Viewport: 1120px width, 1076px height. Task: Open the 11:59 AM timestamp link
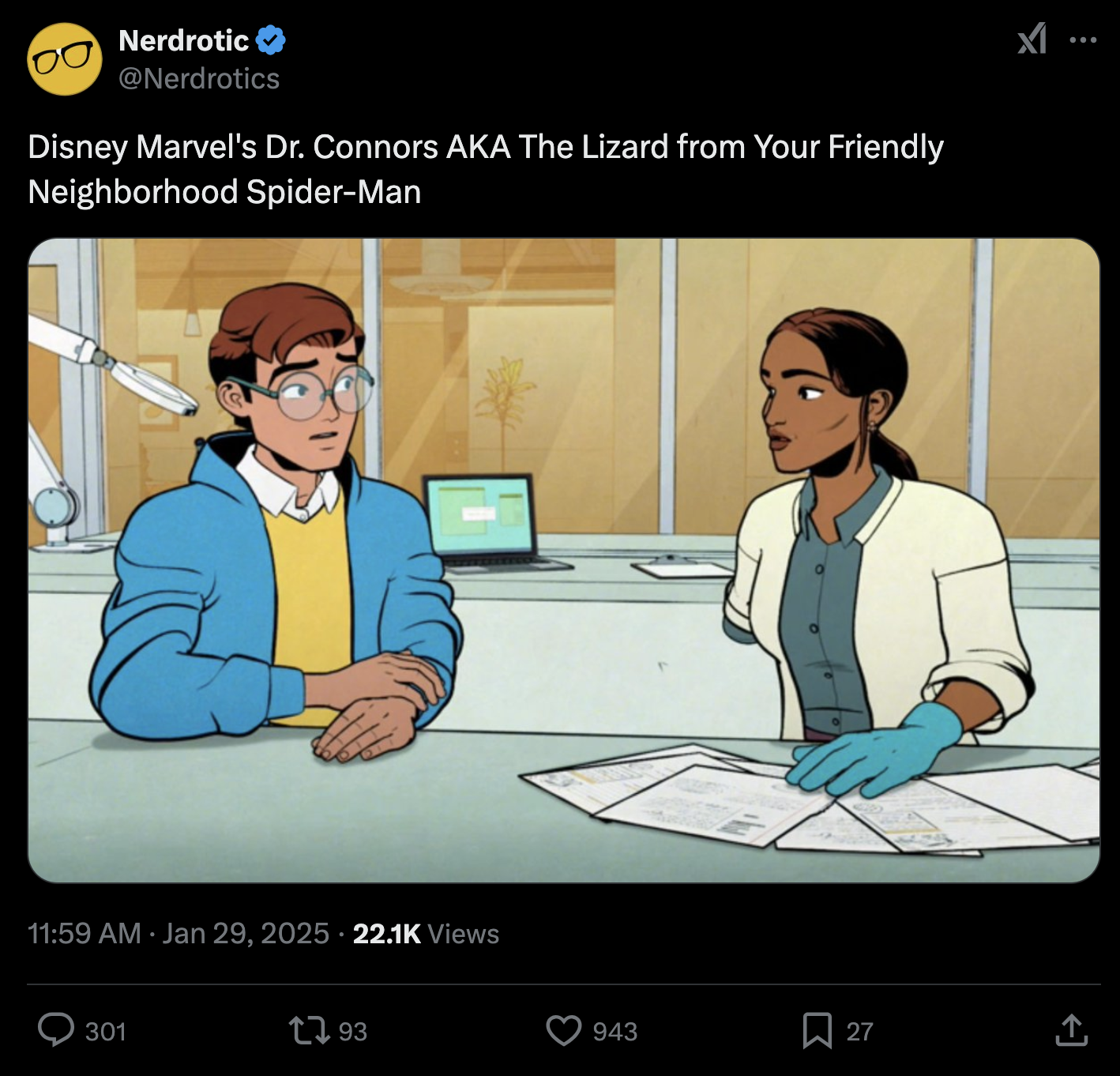[x=85, y=933]
